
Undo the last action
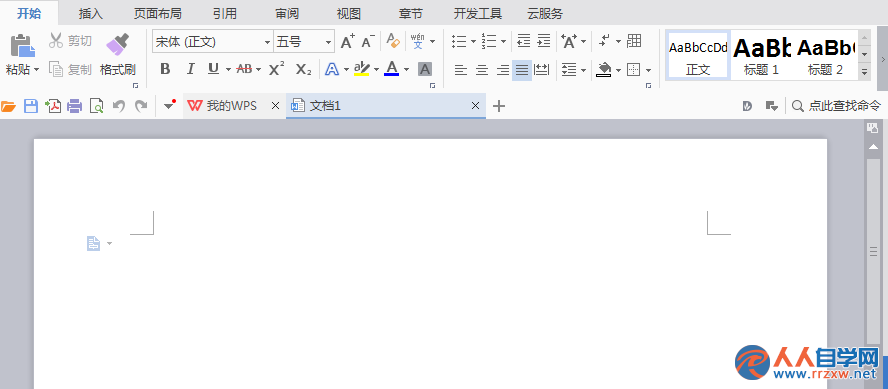(x=118, y=106)
